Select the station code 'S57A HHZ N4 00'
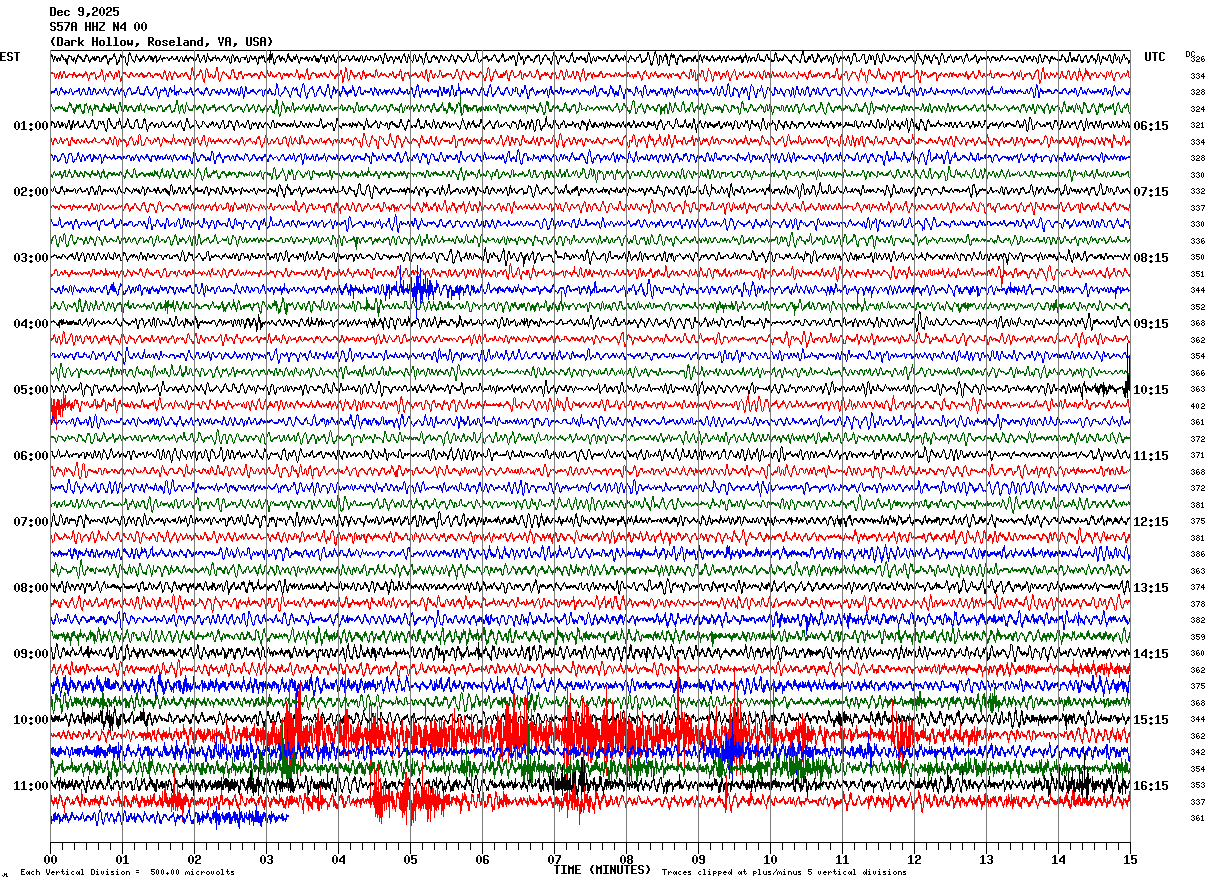 pyautogui.click(x=98, y=27)
